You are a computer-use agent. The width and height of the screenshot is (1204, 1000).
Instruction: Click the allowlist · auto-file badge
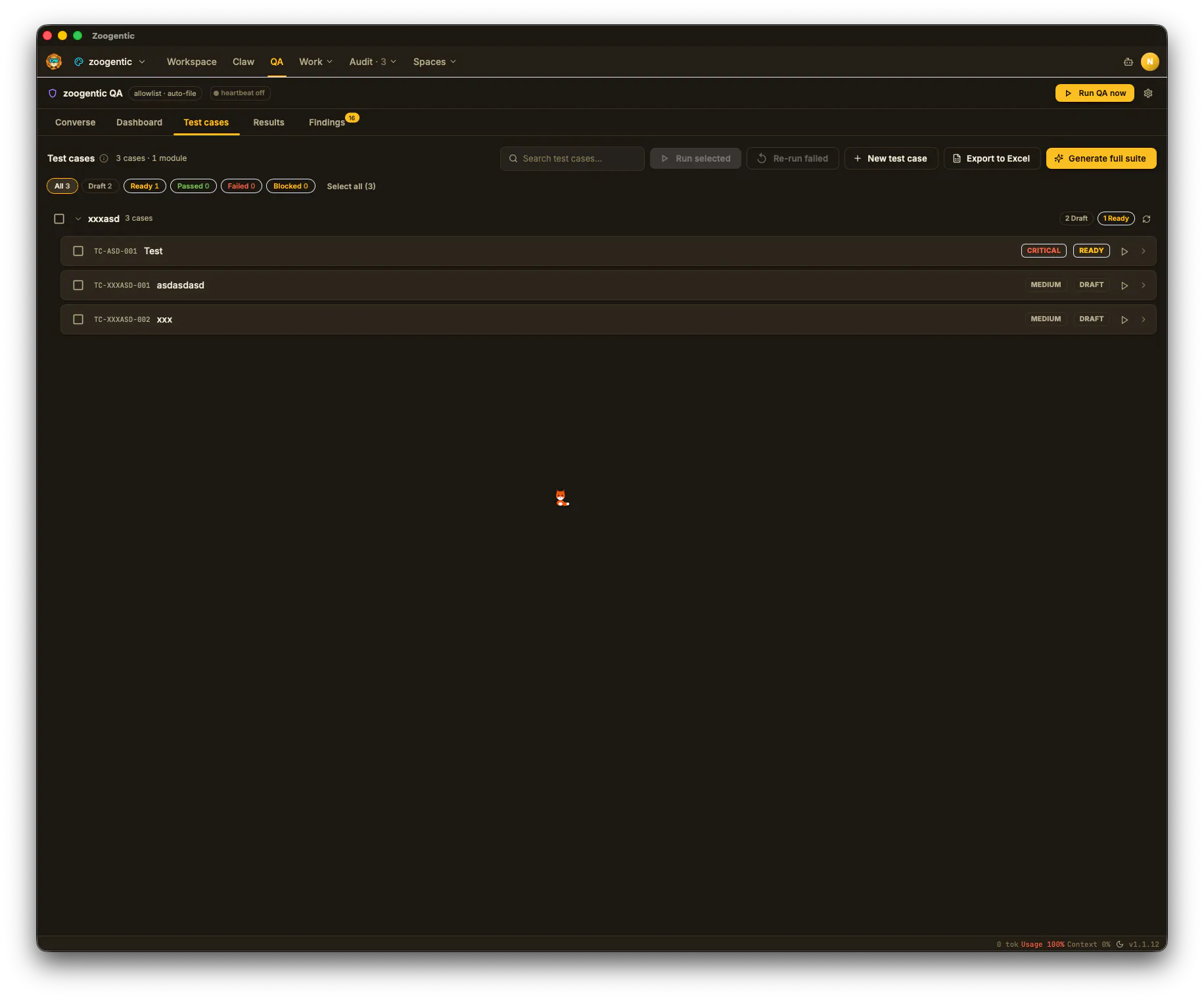point(165,93)
